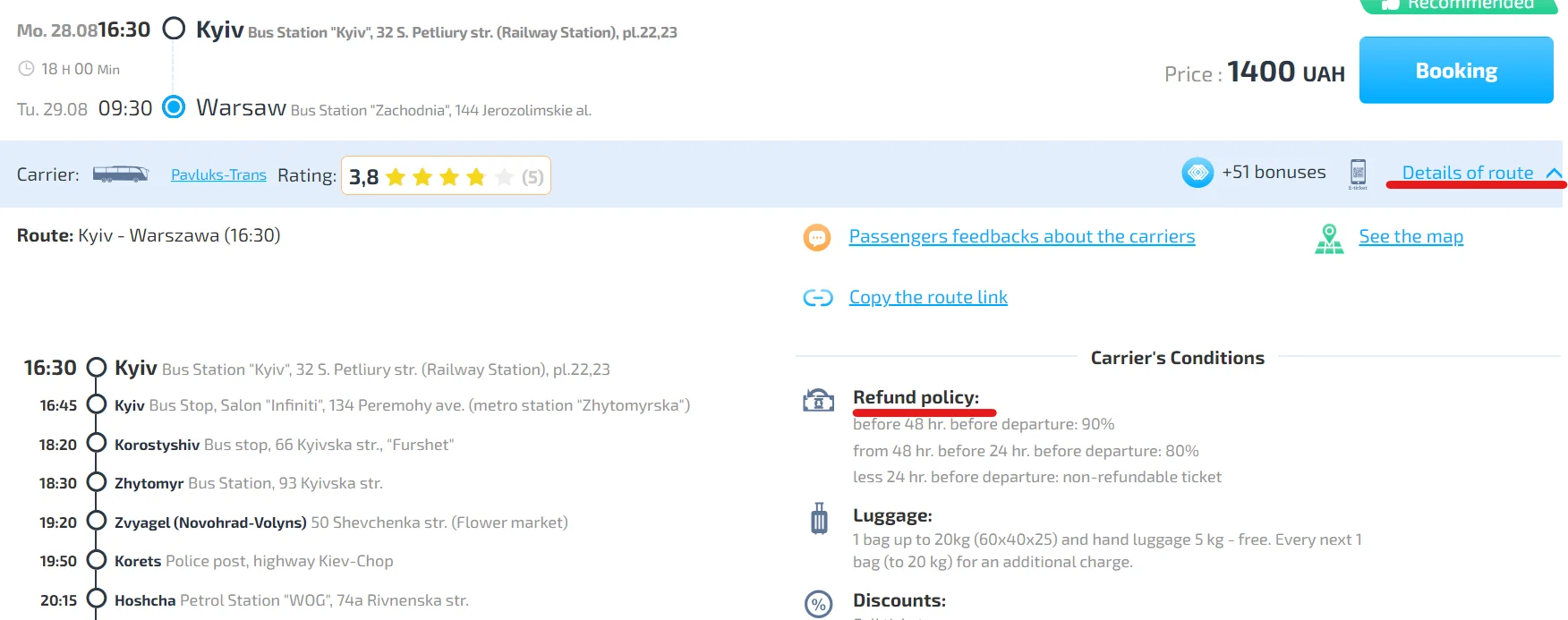Click the 3,8 star rating box
Viewport: 1568px width, 620px height.
pyautogui.click(x=445, y=176)
